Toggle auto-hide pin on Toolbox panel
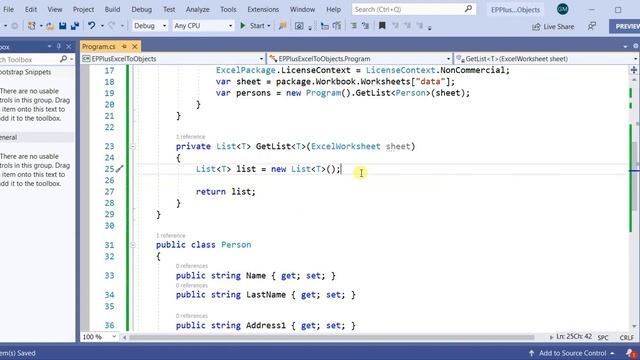 [x=59, y=47]
